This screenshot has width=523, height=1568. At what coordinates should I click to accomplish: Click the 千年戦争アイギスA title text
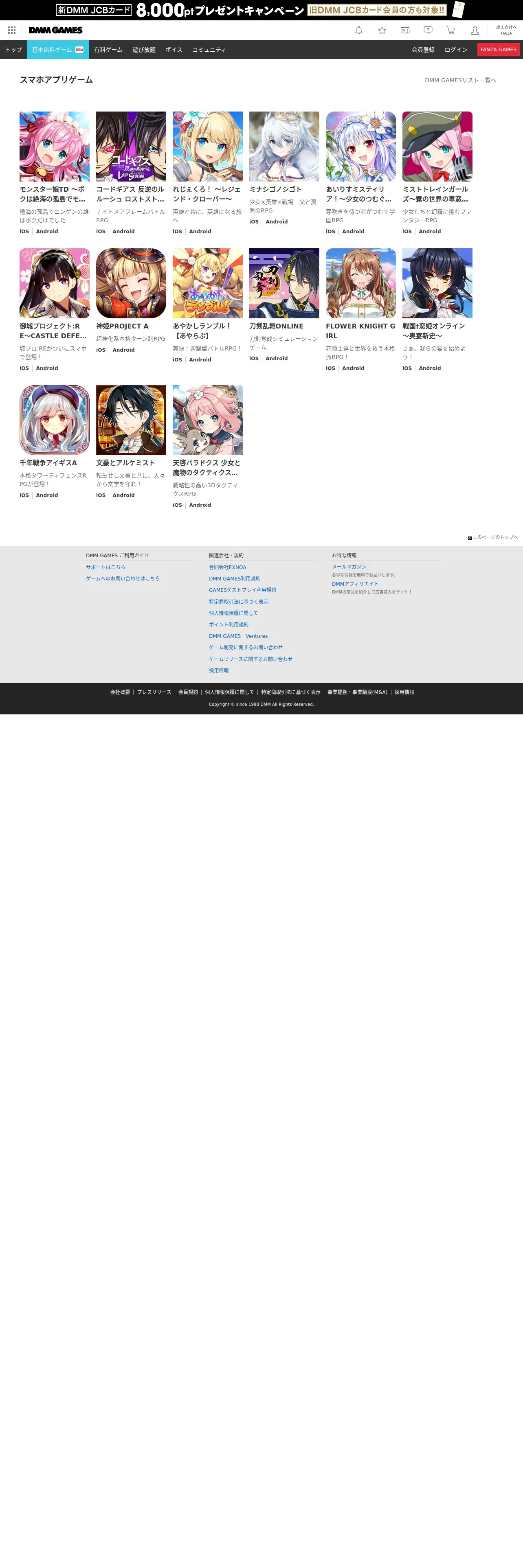tap(48, 463)
